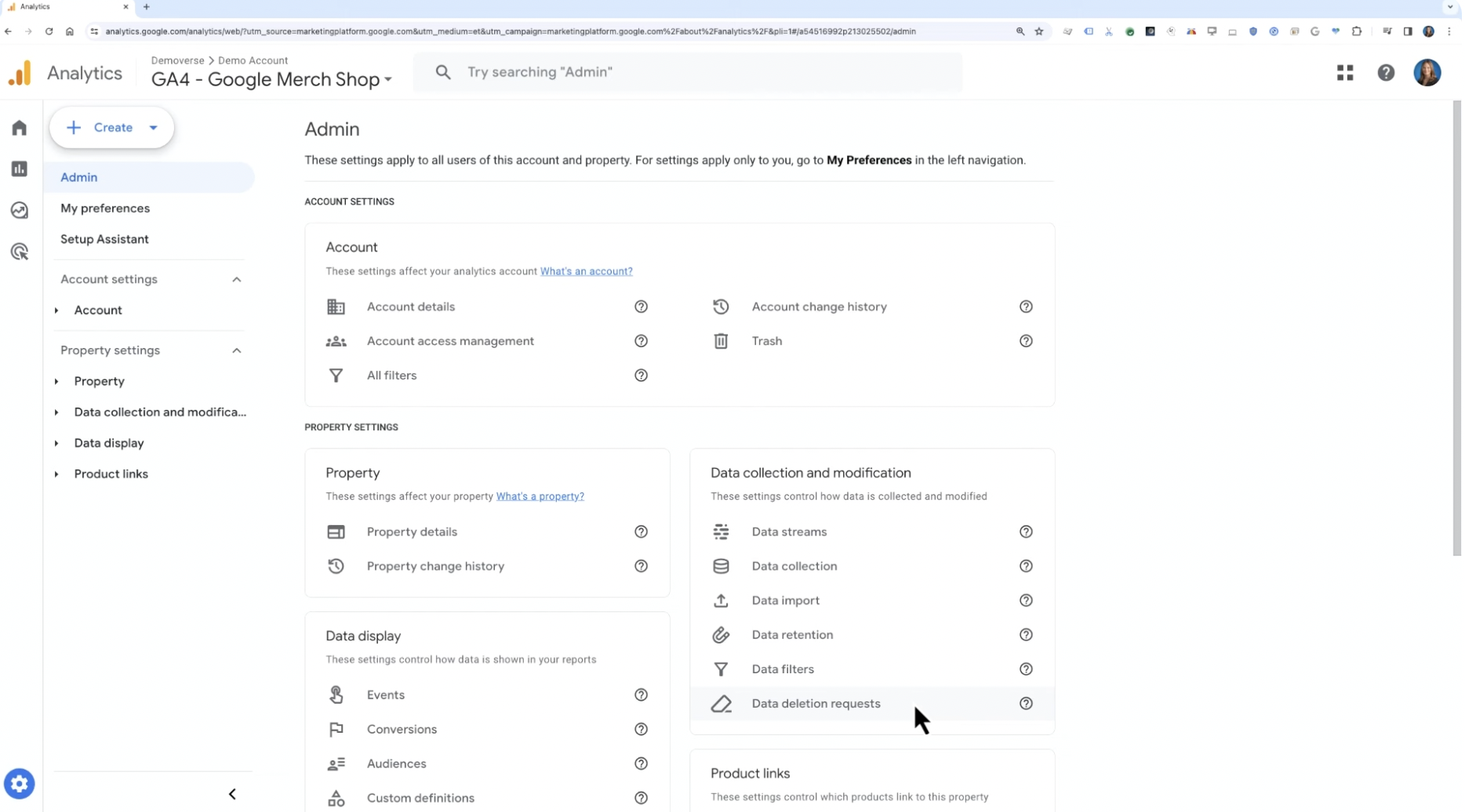Image resolution: width=1465 pixels, height=812 pixels.
Task: Open the Explore icon in left rail
Action: [x=19, y=210]
